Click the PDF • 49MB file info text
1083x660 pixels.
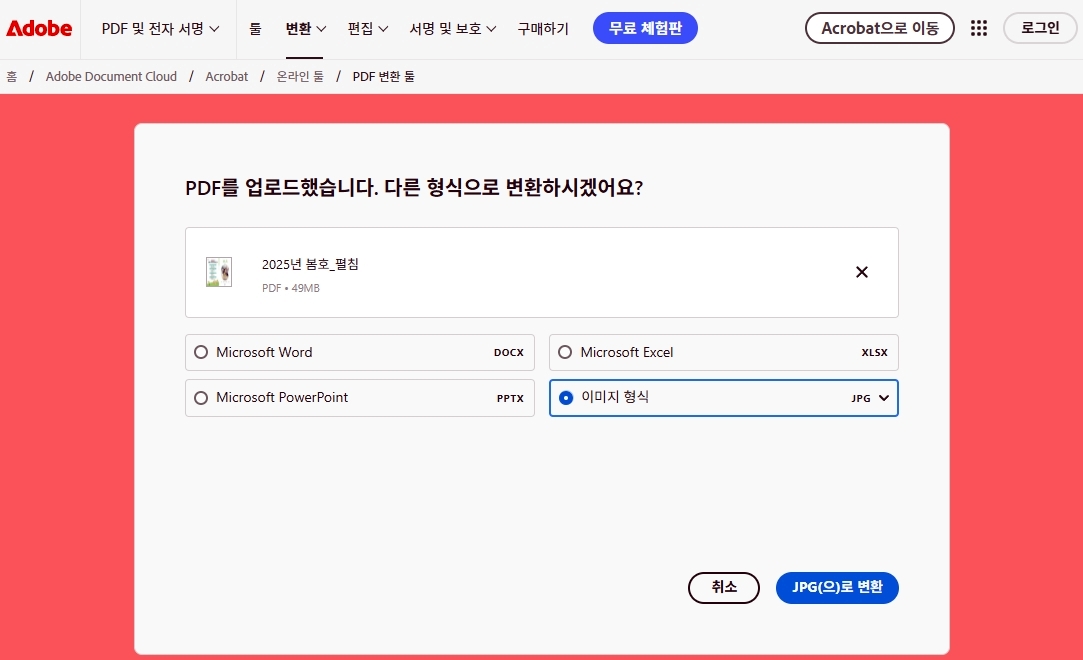point(291,288)
